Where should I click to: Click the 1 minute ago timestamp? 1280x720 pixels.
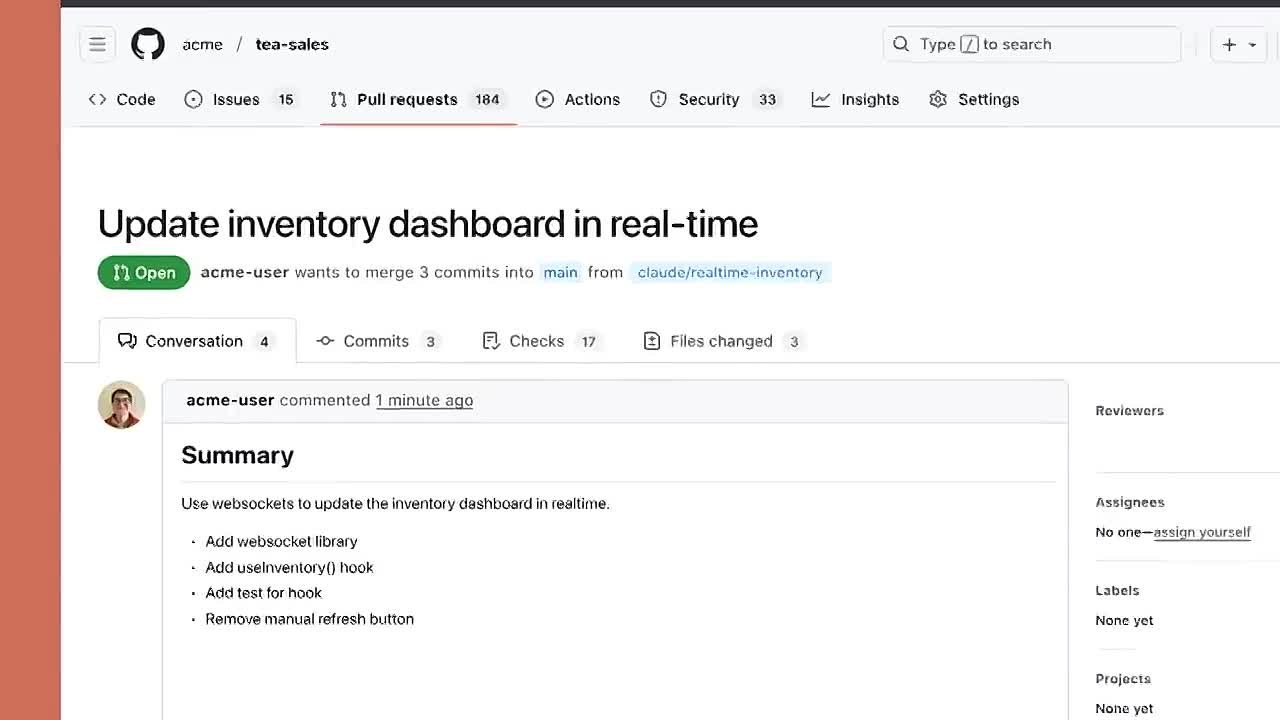click(424, 400)
